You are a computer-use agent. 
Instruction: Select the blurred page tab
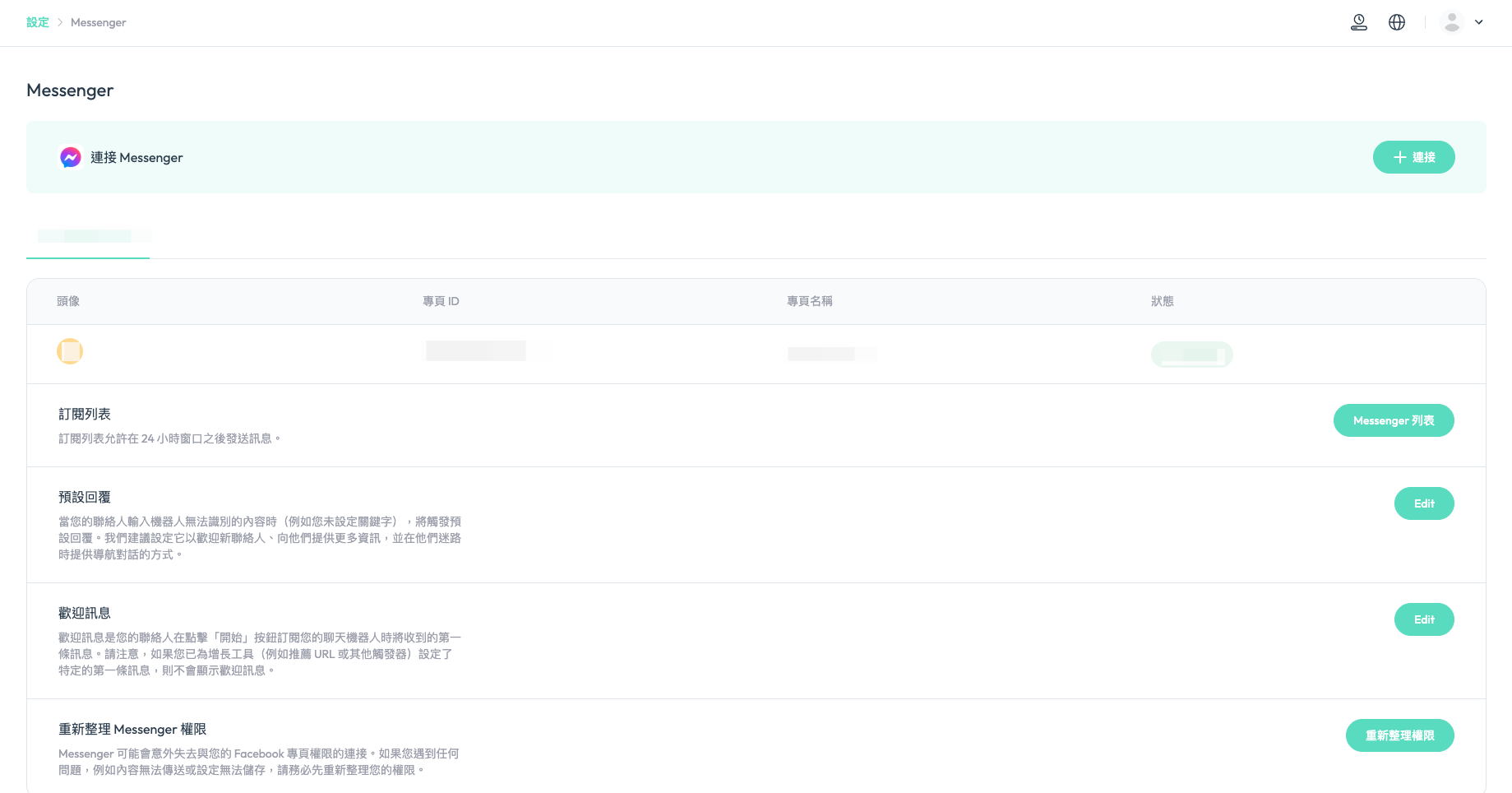(88, 237)
